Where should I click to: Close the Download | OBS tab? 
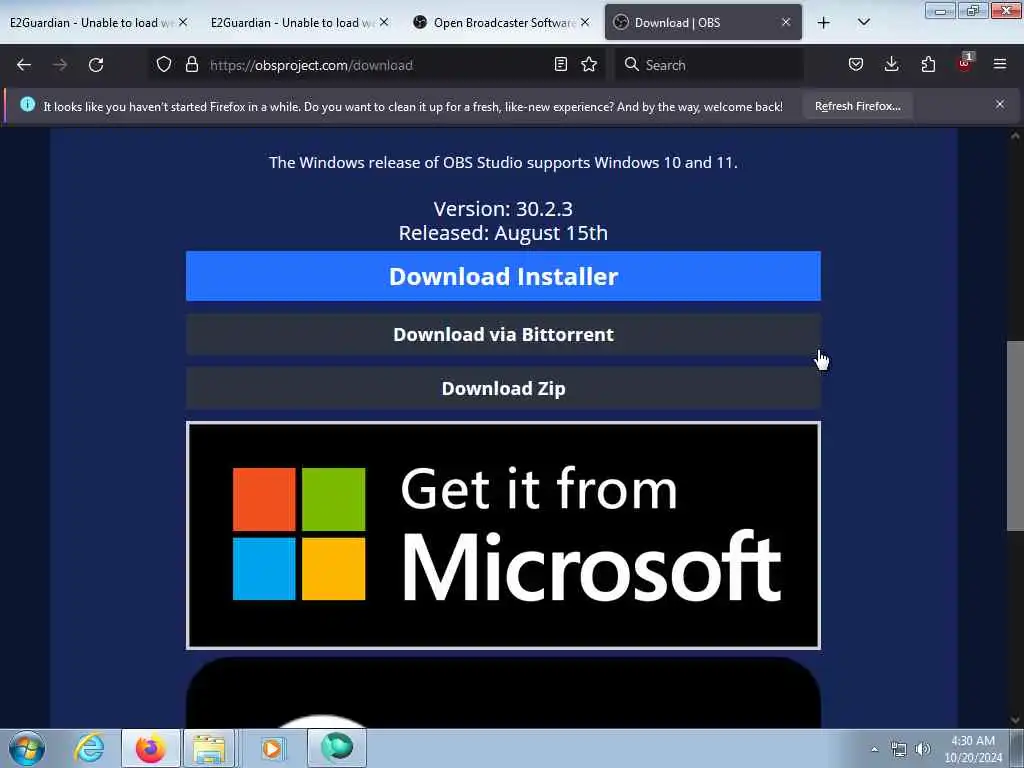pyautogui.click(x=786, y=23)
